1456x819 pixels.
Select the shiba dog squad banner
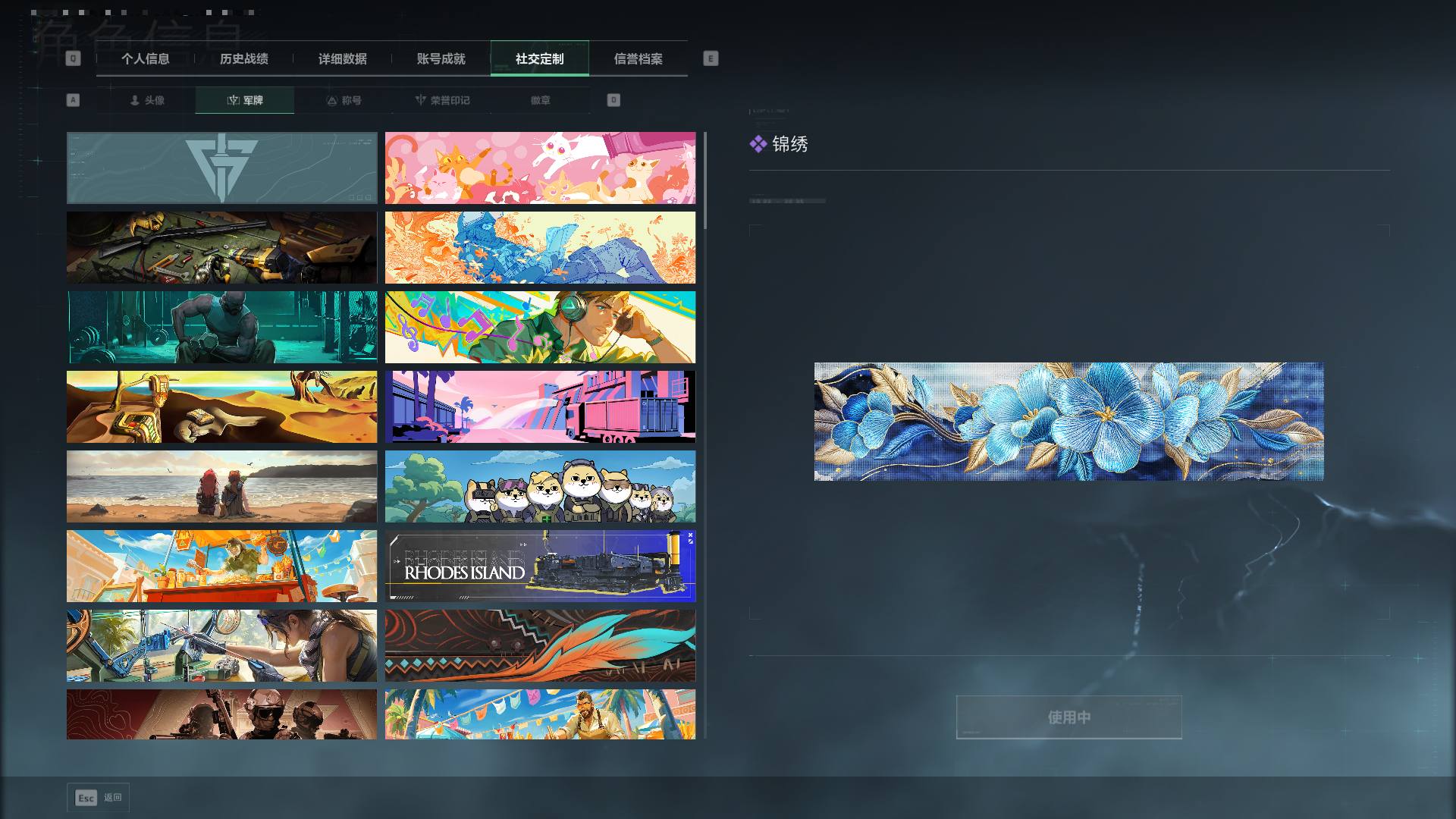pos(540,486)
